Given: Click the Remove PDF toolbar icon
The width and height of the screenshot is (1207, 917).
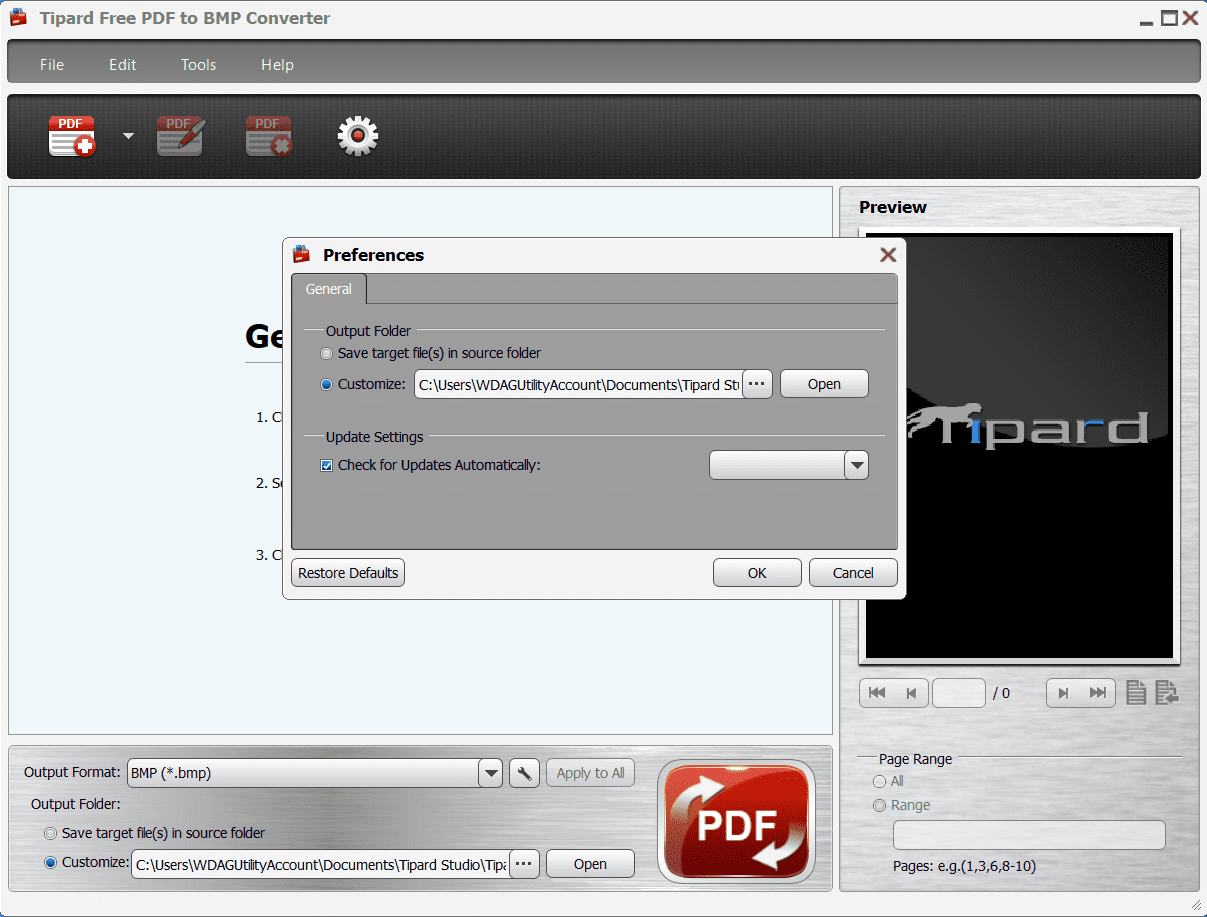Looking at the screenshot, I should 269,136.
